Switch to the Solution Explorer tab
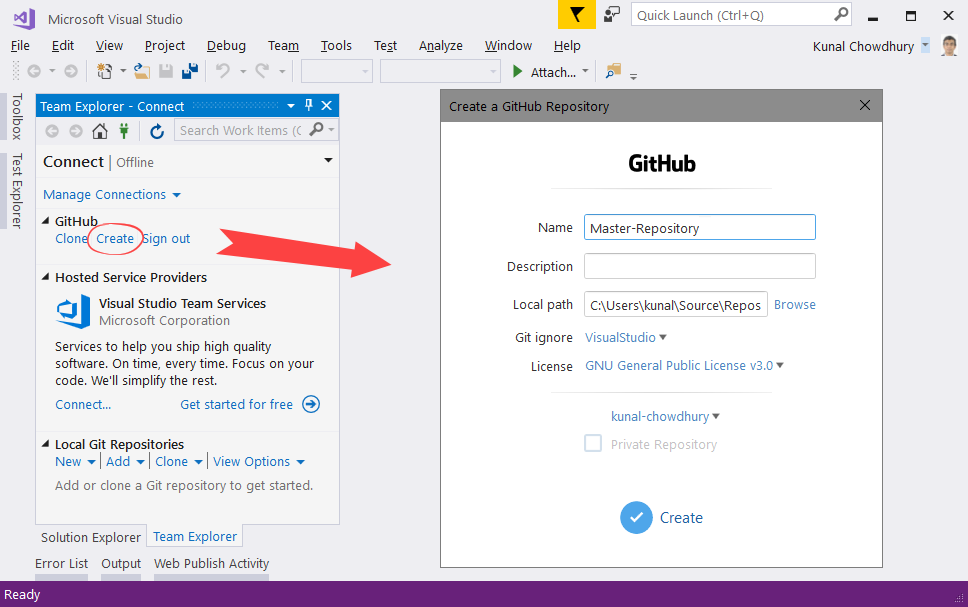968x607 pixels. pyautogui.click(x=91, y=537)
